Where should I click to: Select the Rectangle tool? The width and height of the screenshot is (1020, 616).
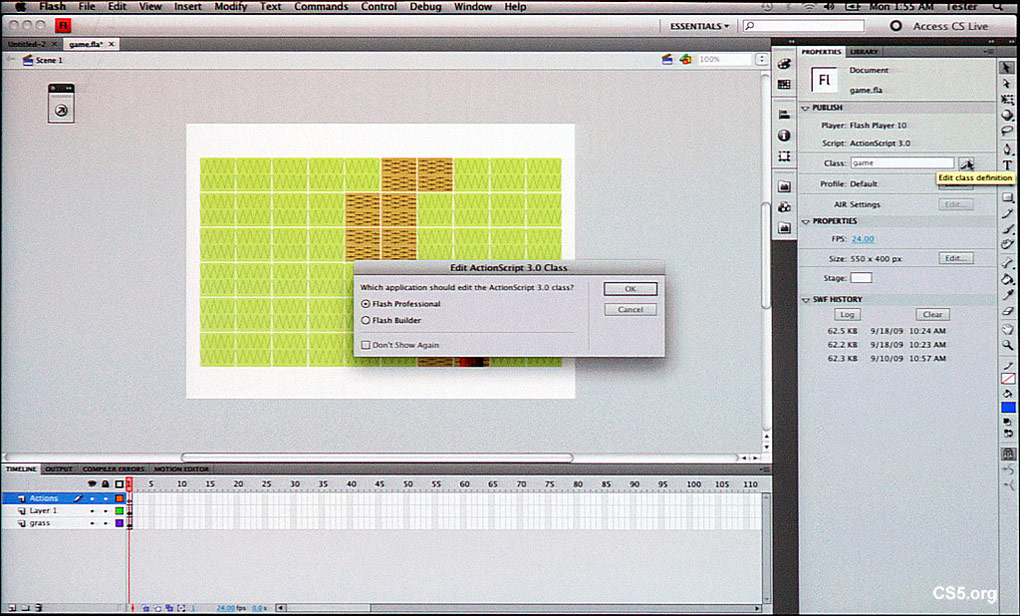[1007, 197]
